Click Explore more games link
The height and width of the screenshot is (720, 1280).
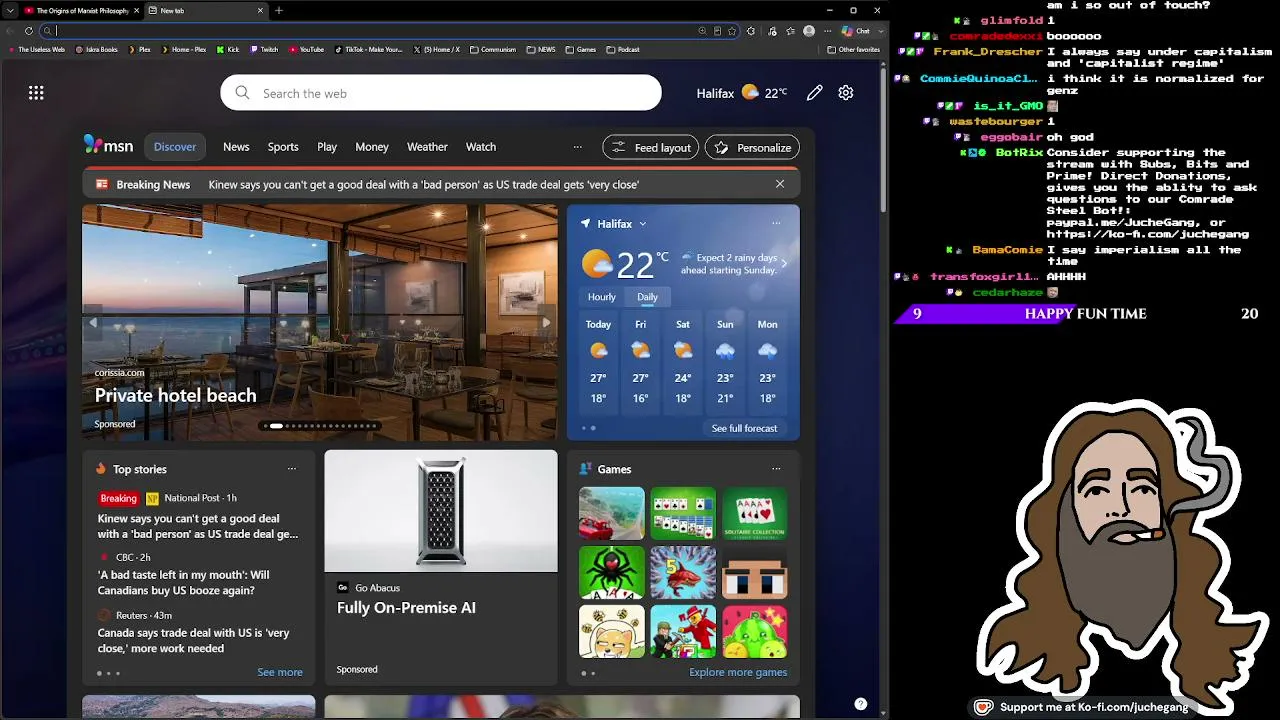coord(738,672)
